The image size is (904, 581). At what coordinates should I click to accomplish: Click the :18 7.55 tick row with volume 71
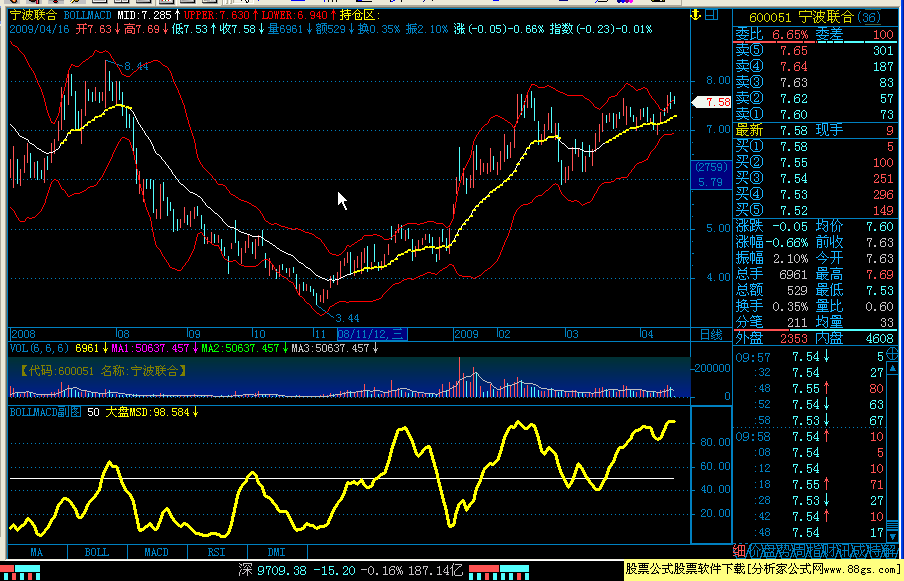tap(809, 484)
